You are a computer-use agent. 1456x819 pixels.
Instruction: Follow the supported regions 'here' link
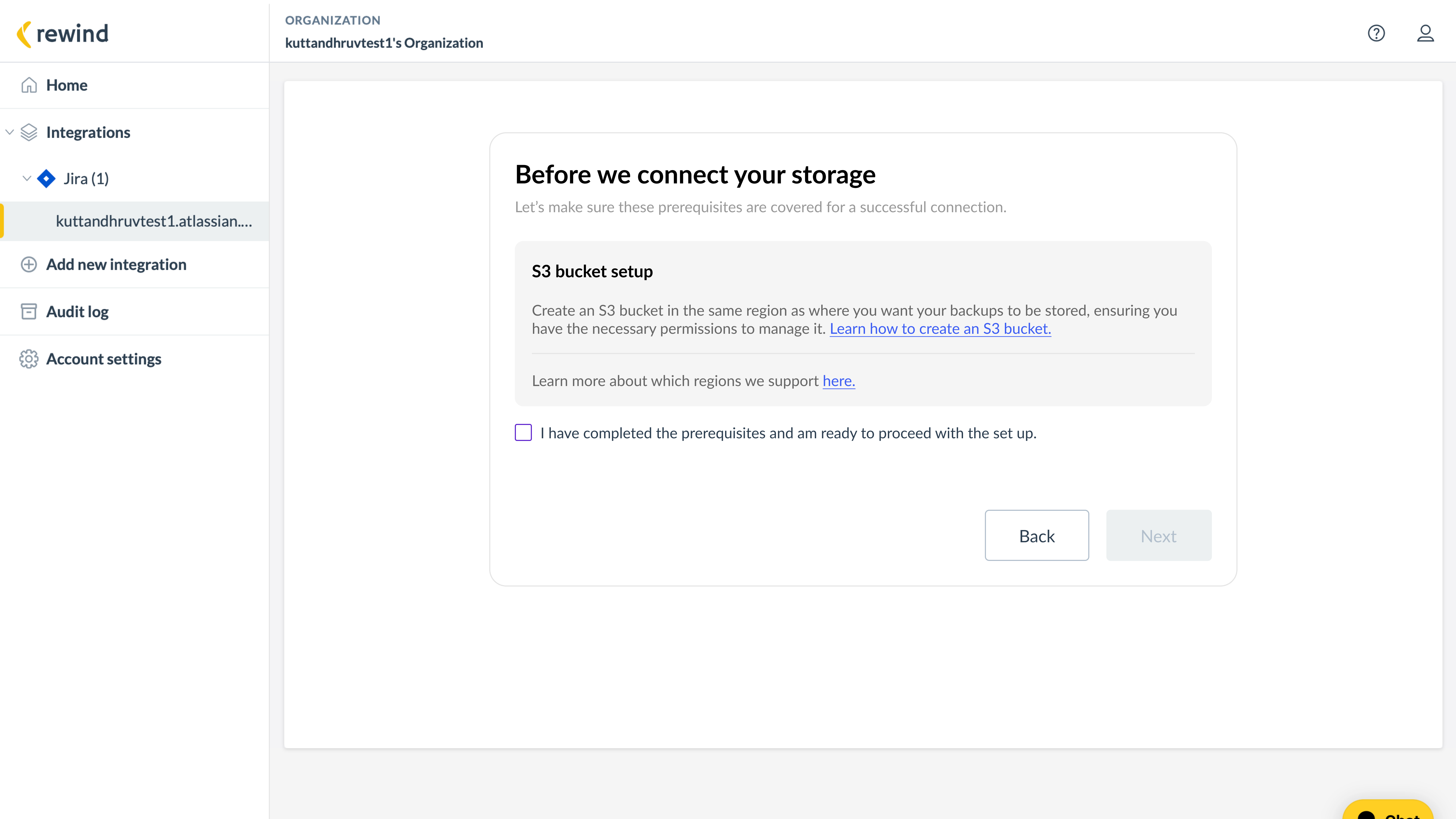click(x=838, y=381)
